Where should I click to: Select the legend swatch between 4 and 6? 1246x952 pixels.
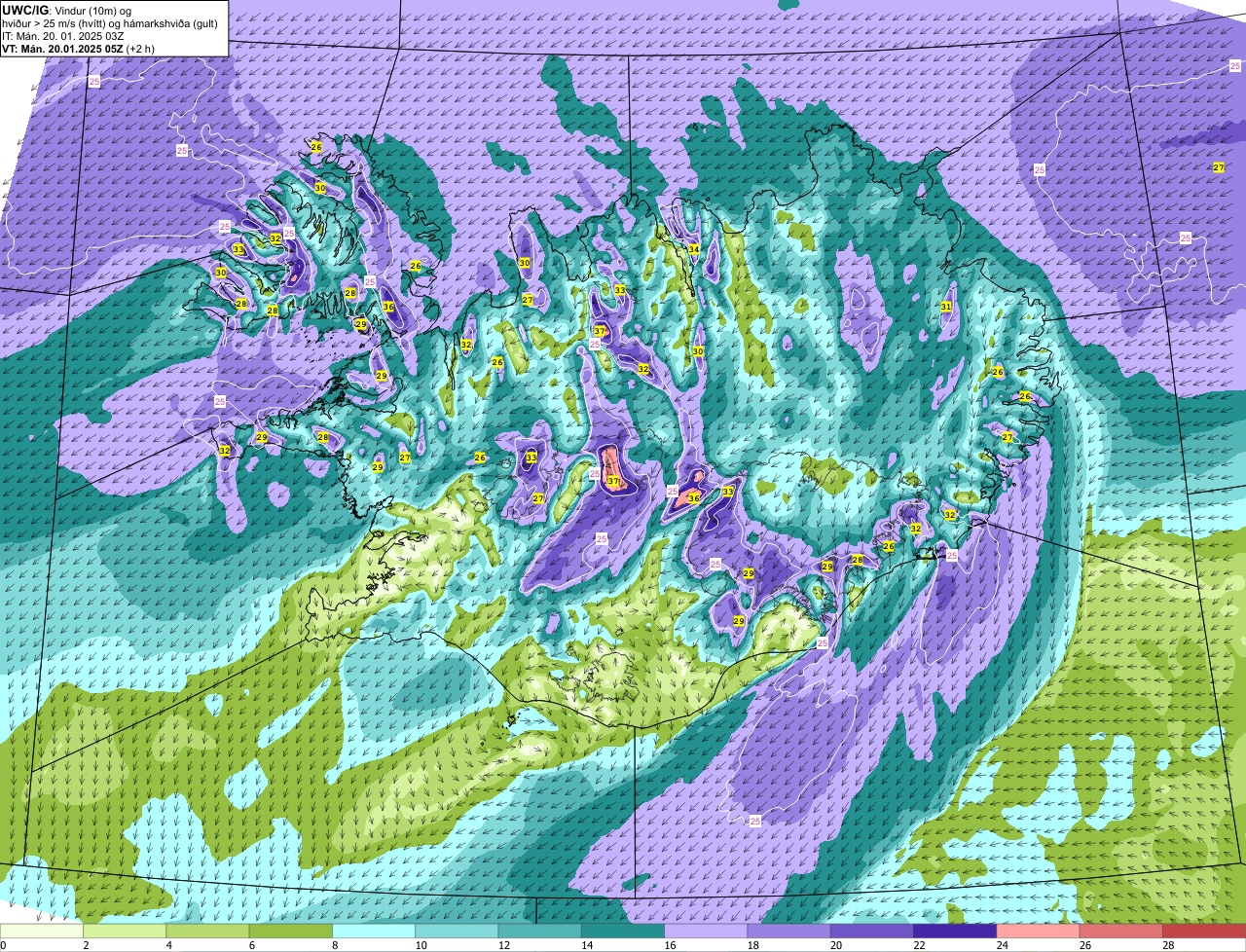(x=207, y=932)
